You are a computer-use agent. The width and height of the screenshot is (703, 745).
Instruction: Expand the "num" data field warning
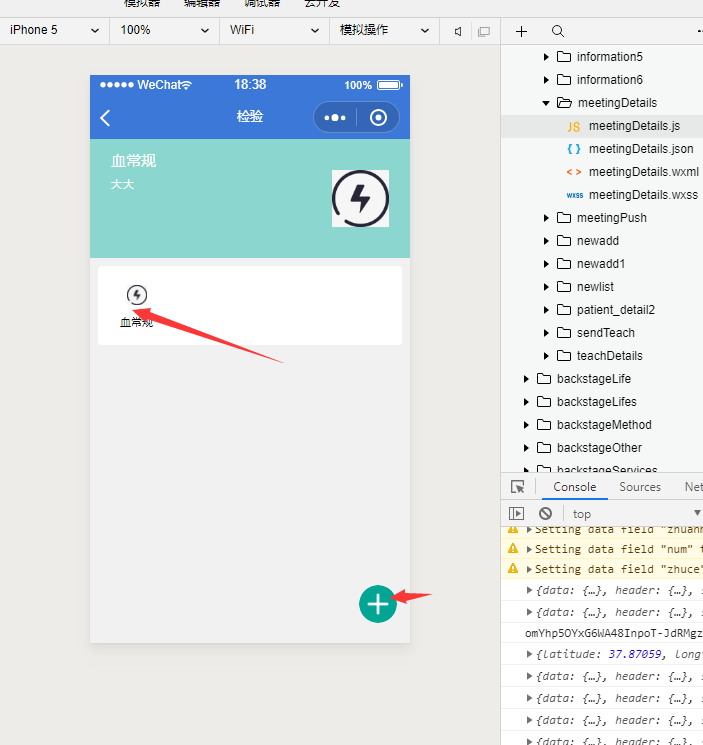529,549
